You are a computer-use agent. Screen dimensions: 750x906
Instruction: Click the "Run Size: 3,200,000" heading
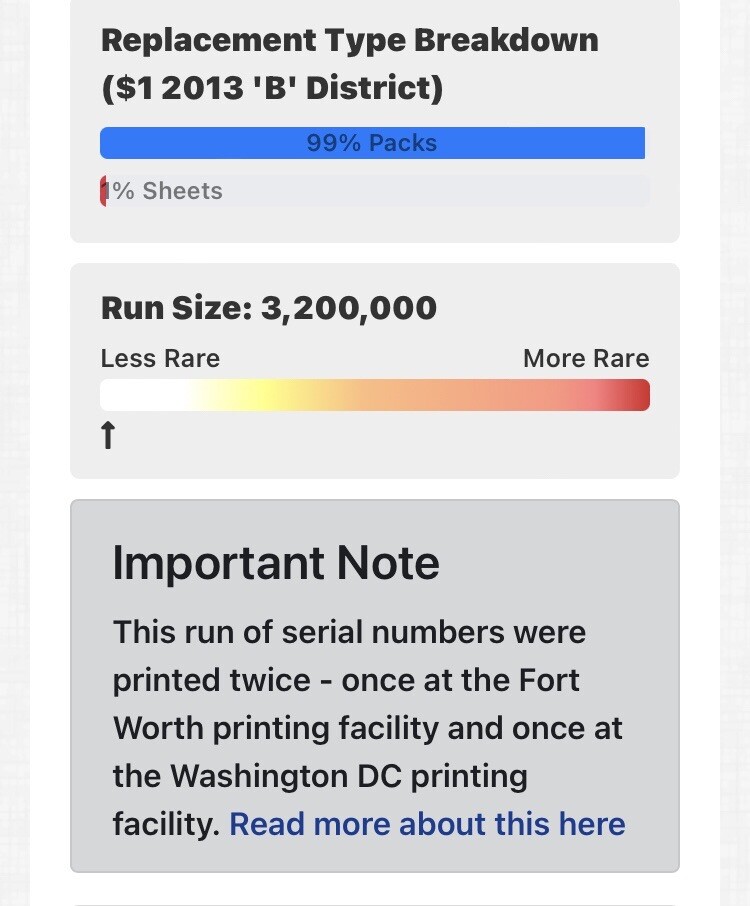269,308
